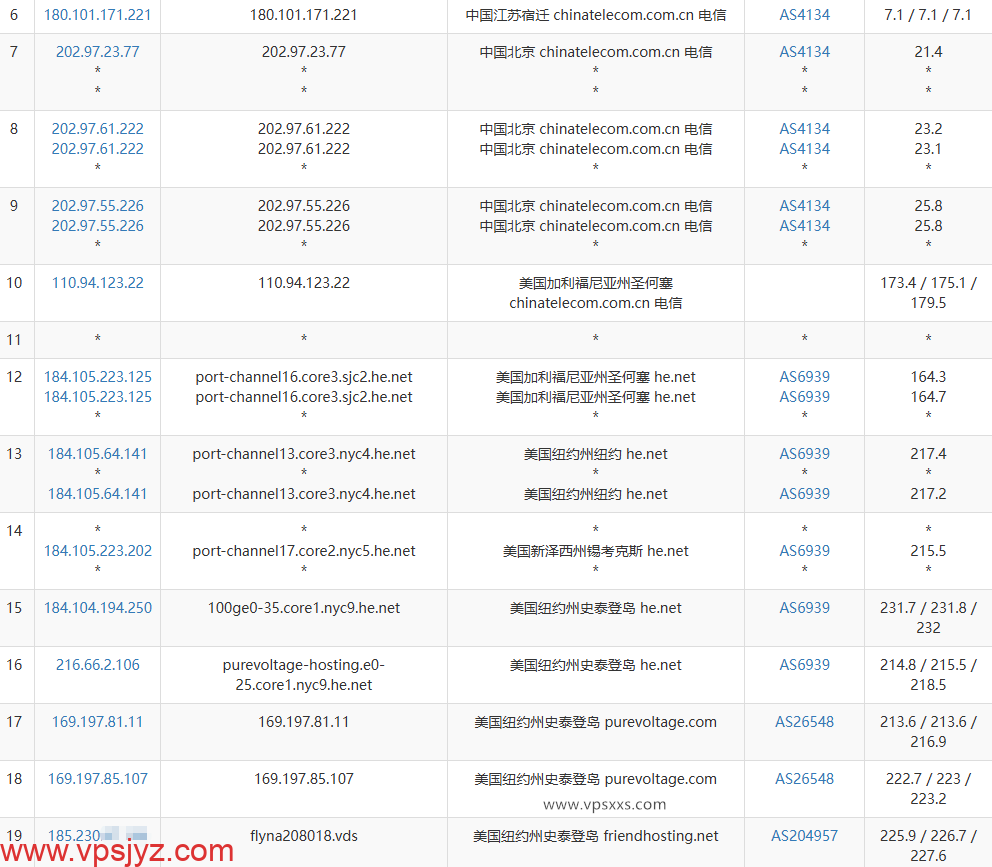
Task: Select the 164.3 latency value
Action: tap(928, 377)
